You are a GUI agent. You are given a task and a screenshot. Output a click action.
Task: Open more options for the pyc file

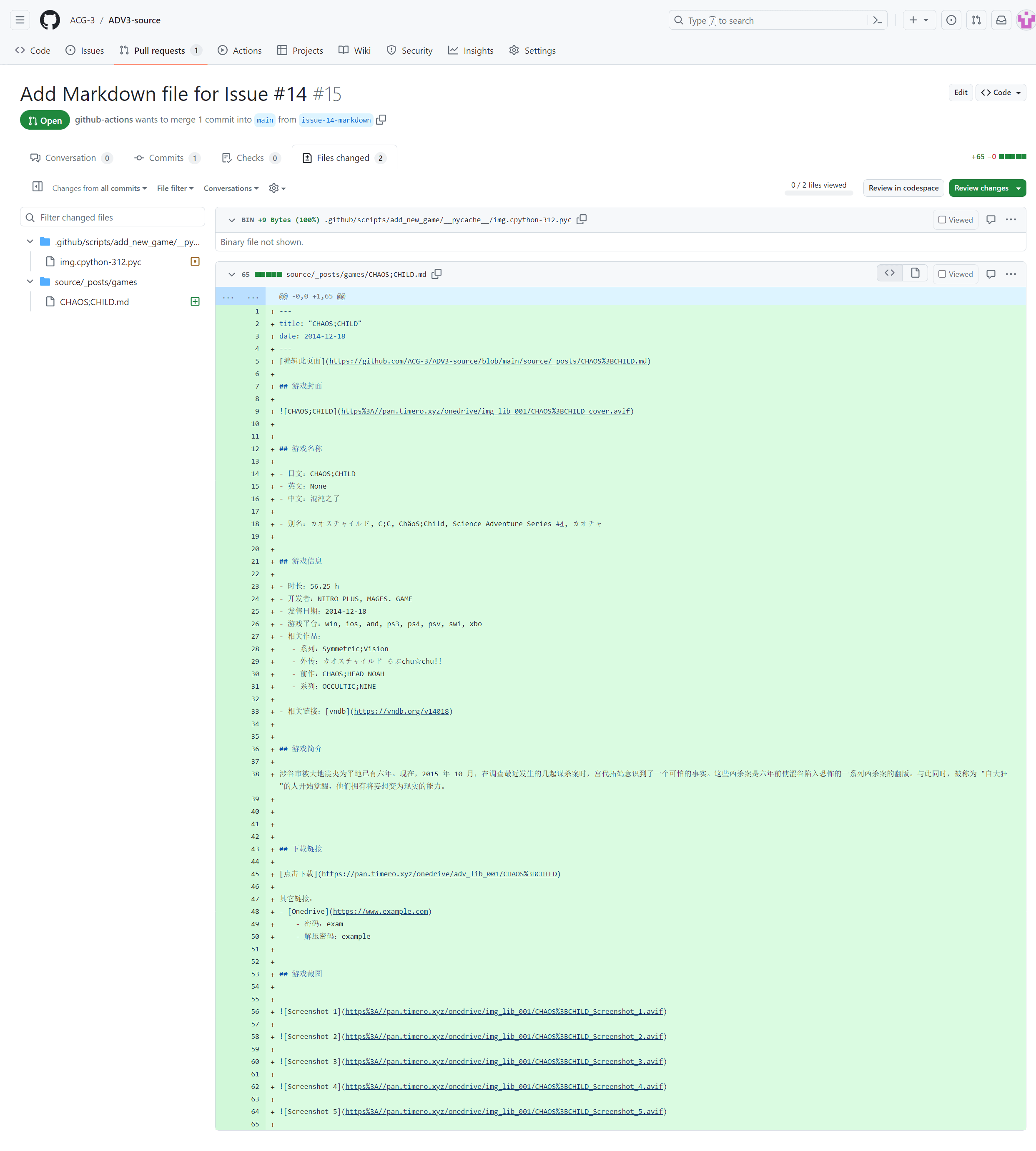click(x=1011, y=220)
